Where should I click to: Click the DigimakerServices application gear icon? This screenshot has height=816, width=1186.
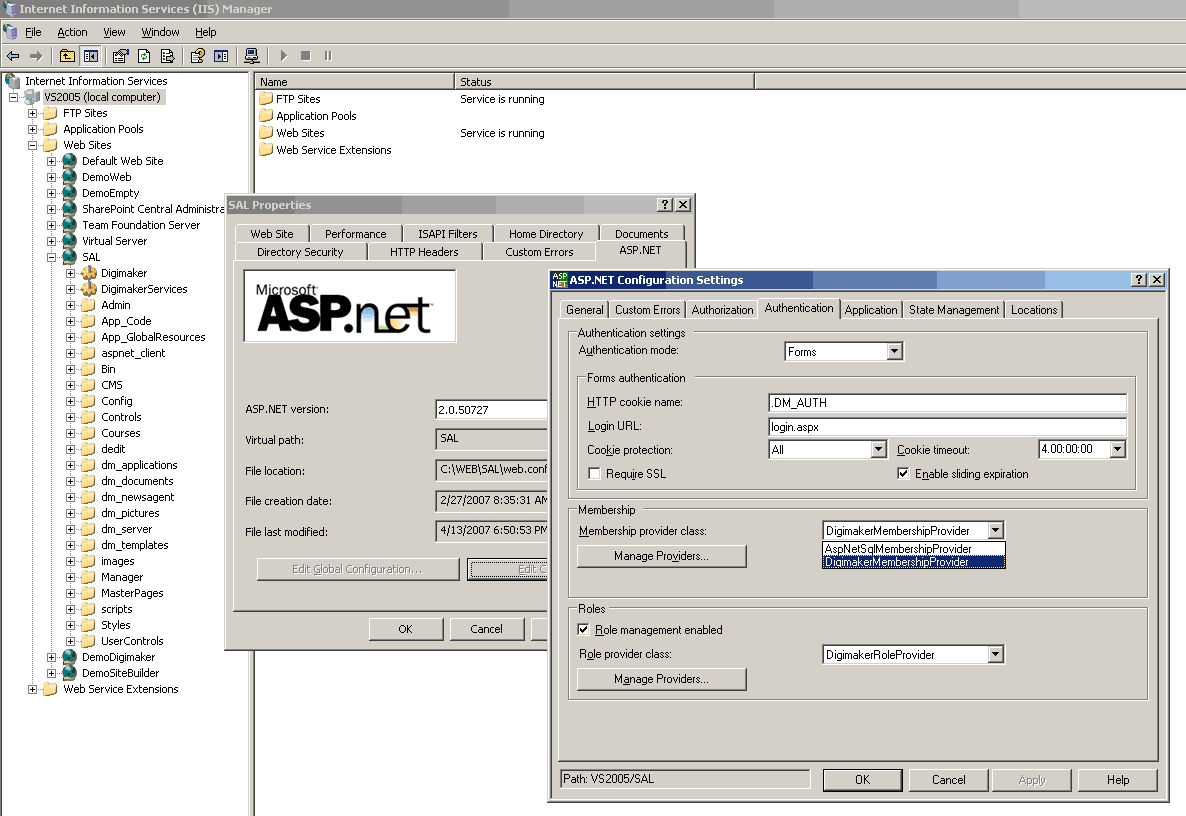(x=89, y=289)
